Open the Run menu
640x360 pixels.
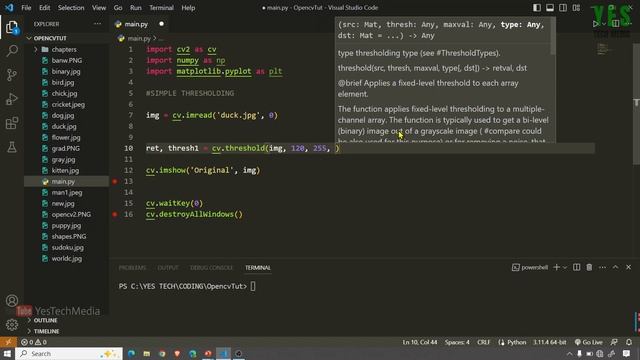136,8
